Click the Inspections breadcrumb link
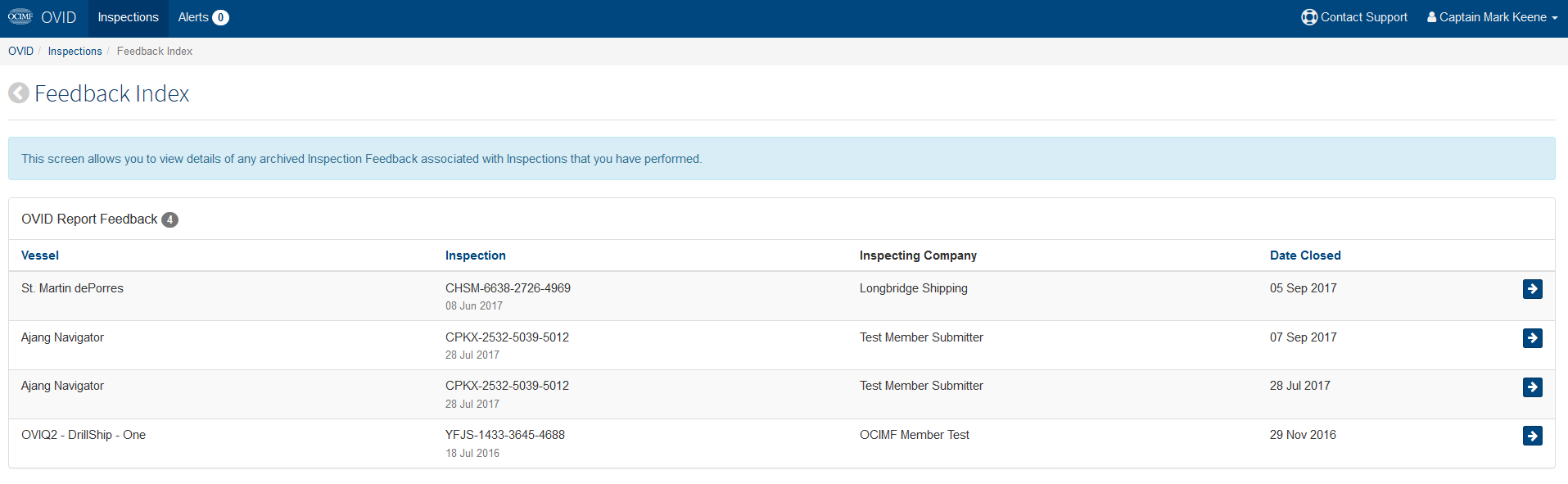The height and width of the screenshot is (484, 1568). point(75,51)
